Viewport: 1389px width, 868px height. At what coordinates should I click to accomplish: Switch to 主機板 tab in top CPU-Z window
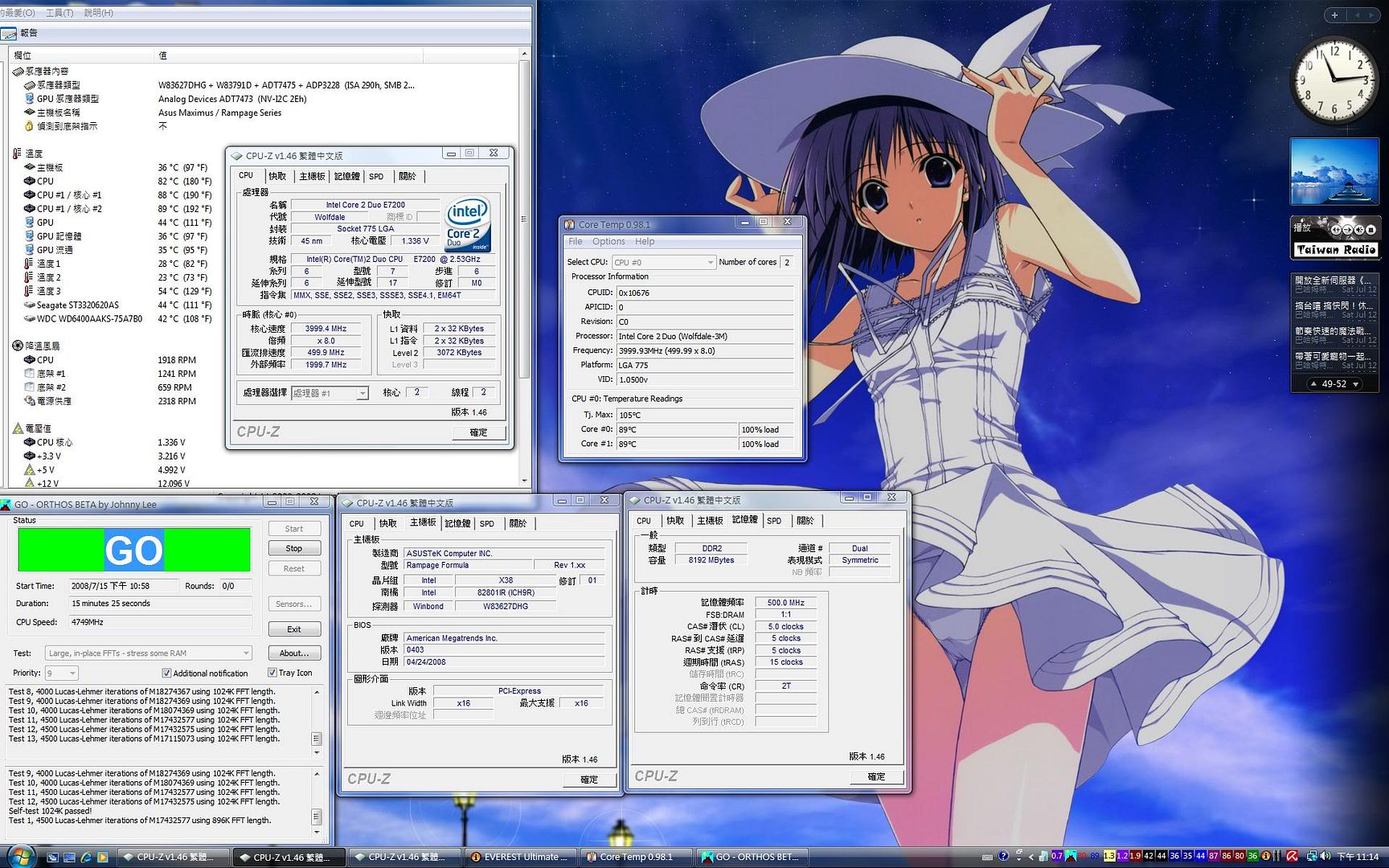(312, 176)
